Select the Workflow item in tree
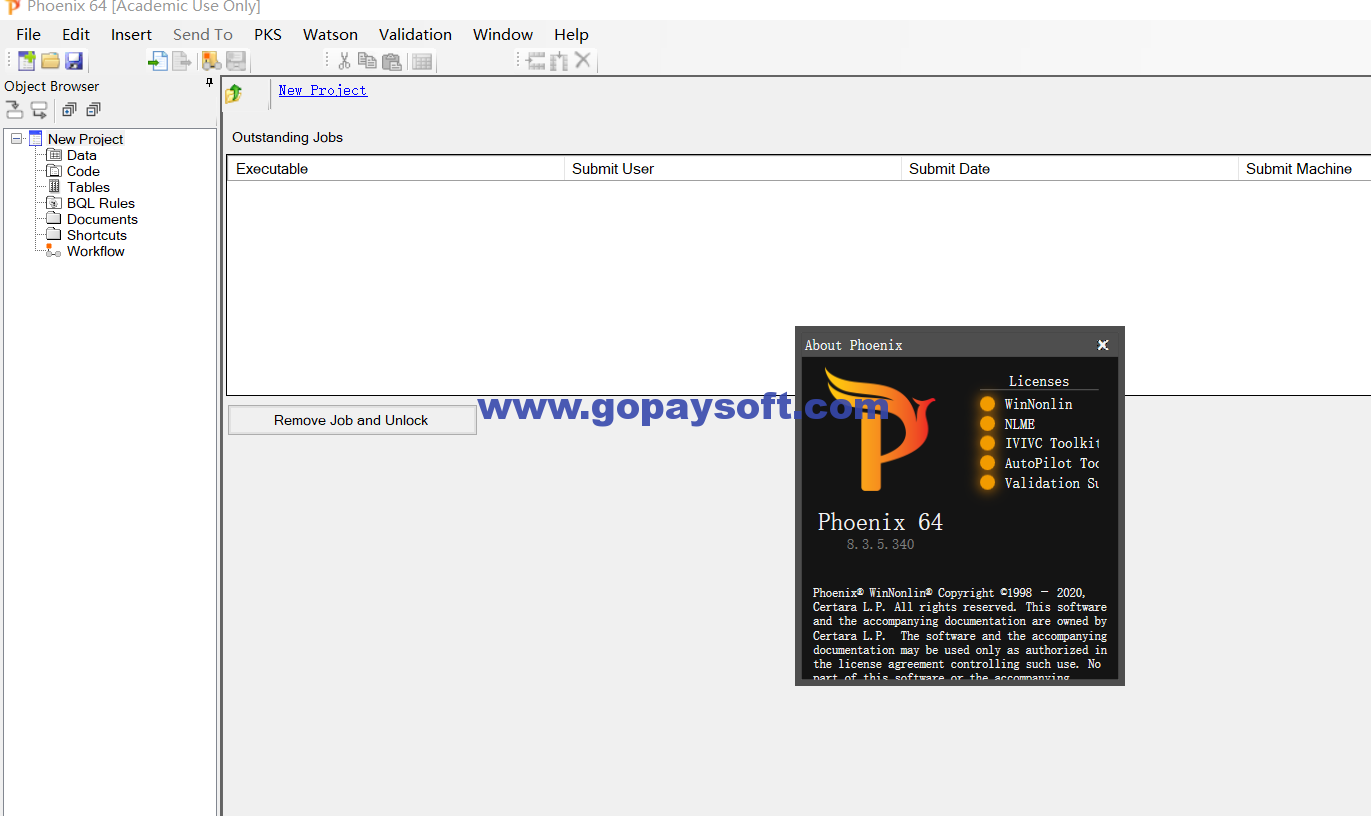Viewport: 1371px width, 816px height. click(x=96, y=251)
